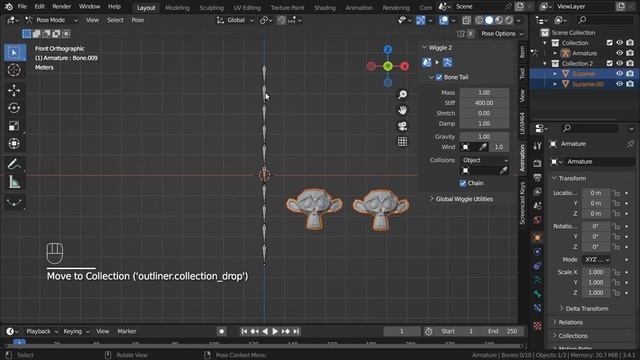640x360 pixels.
Task: Open the Pose Options dropdown
Action: pyautogui.click(x=502, y=34)
